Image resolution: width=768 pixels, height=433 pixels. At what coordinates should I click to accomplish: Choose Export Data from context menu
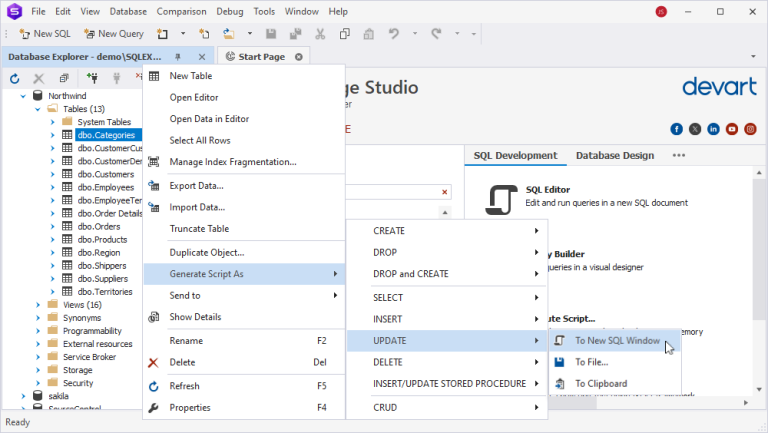coord(244,186)
